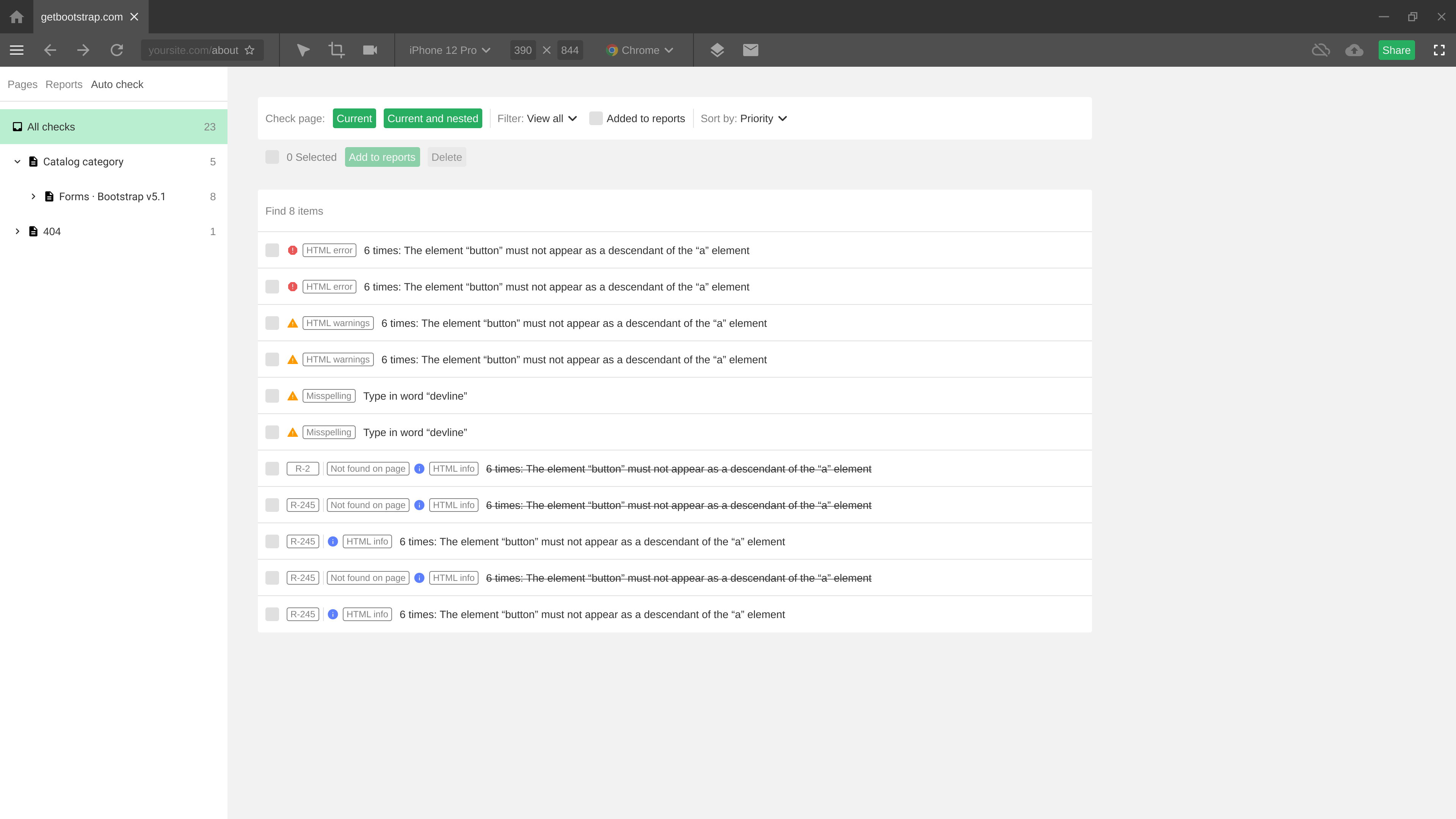Start screen recording with the video icon
This screenshot has height=819, width=1456.
tap(370, 50)
